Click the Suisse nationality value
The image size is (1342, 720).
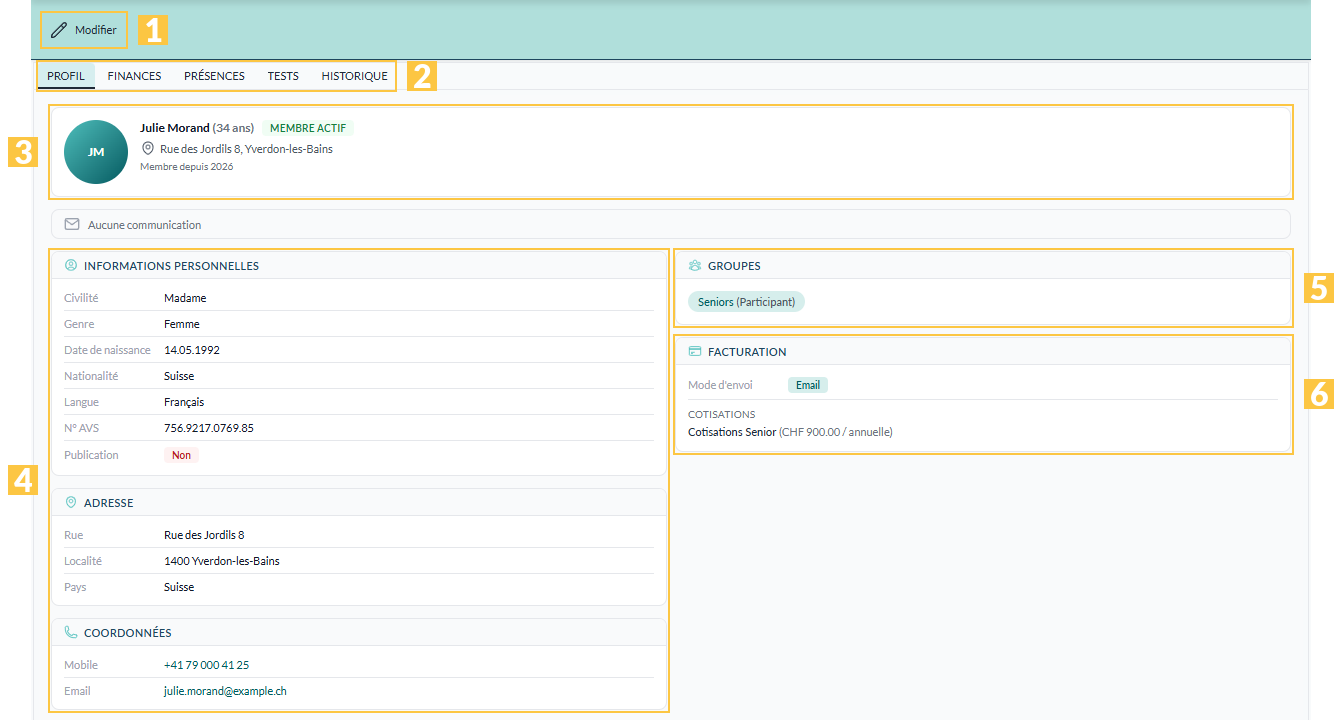tap(179, 376)
